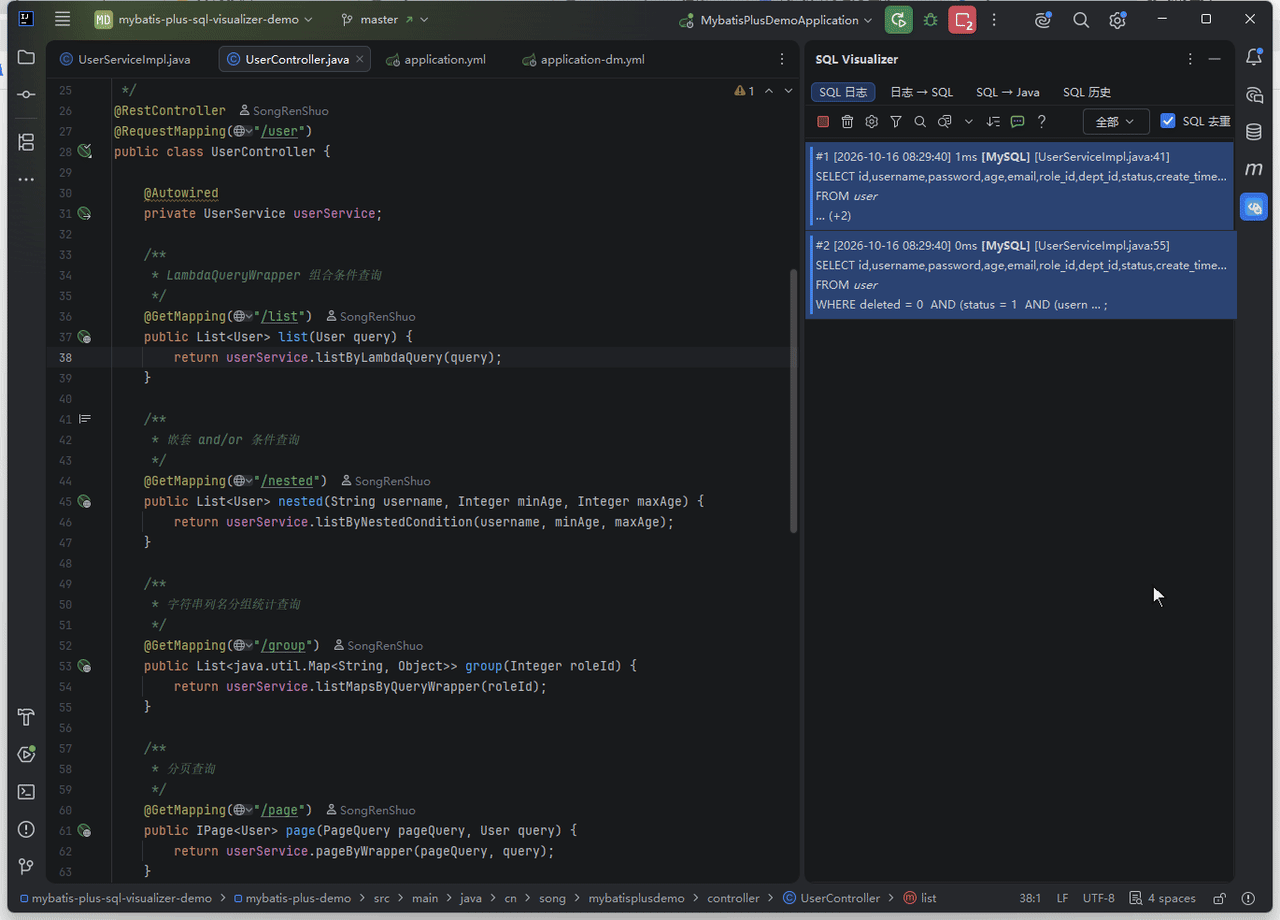Screen dimensions: 1280x920
Task: Clear SQL logs with trash icon
Action: pyautogui.click(x=847, y=122)
